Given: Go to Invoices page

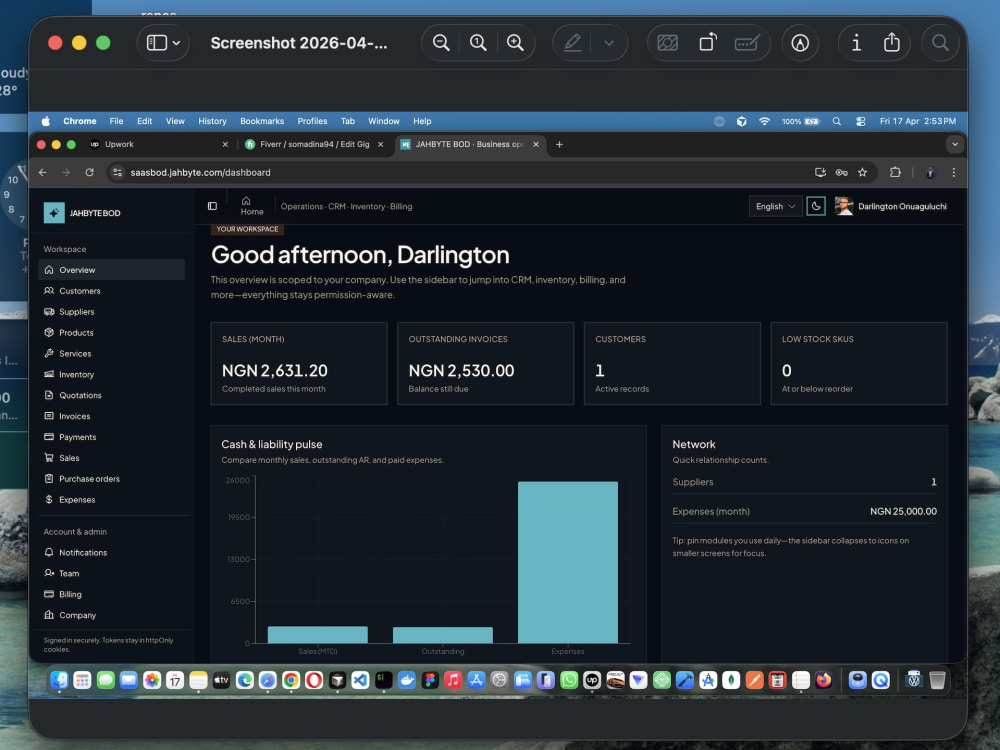Looking at the screenshot, I should [112, 416].
